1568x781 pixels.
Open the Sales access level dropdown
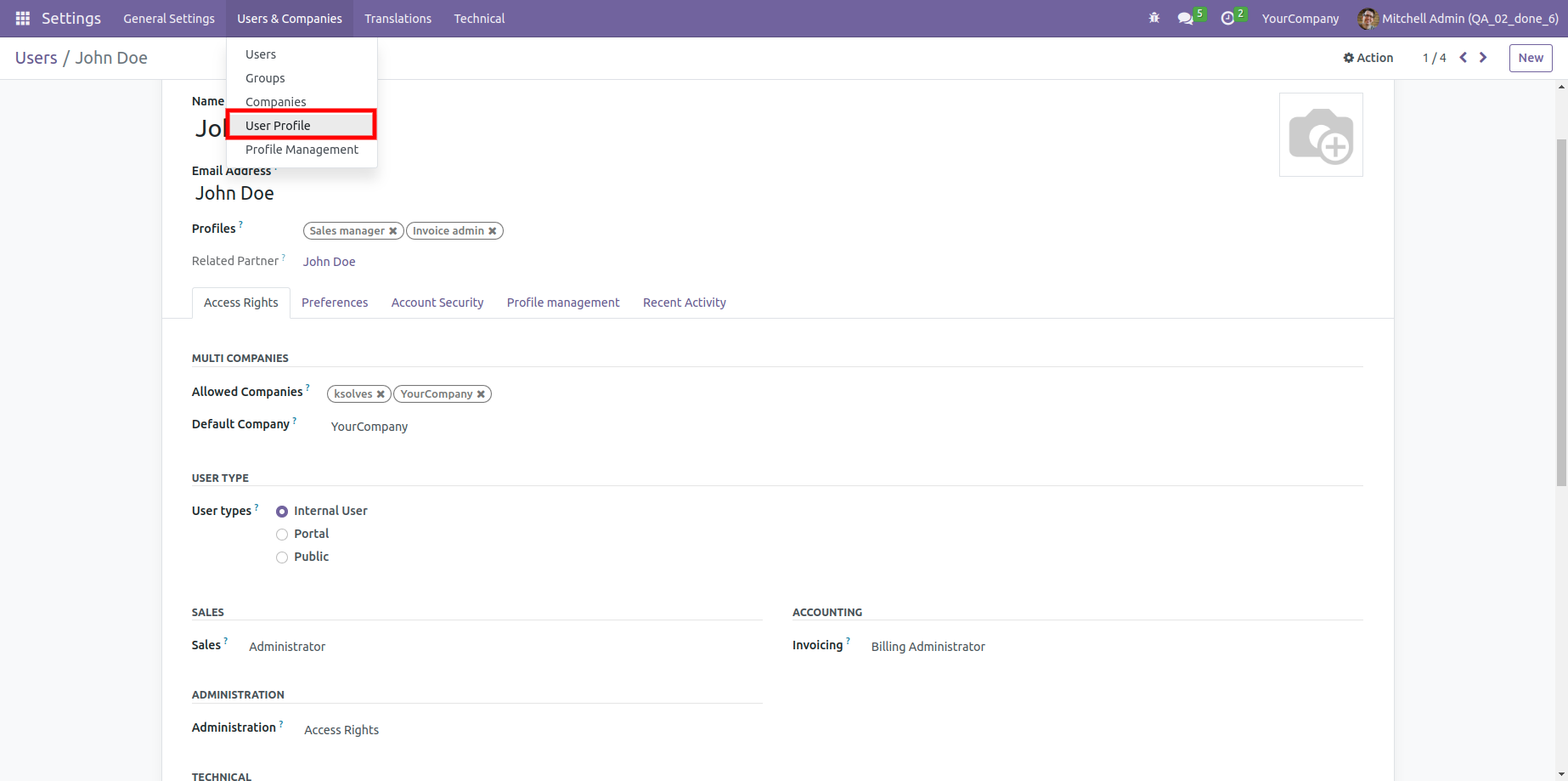coord(287,647)
